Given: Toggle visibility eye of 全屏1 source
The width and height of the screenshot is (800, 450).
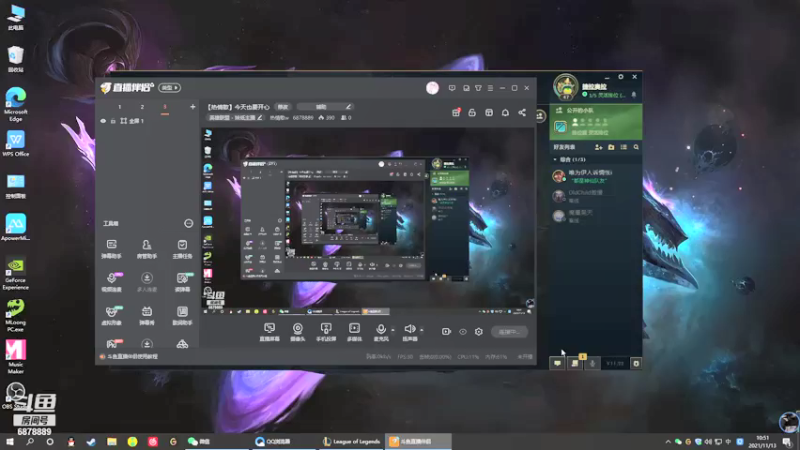Looking at the screenshot, I should [x=103, y=121].
